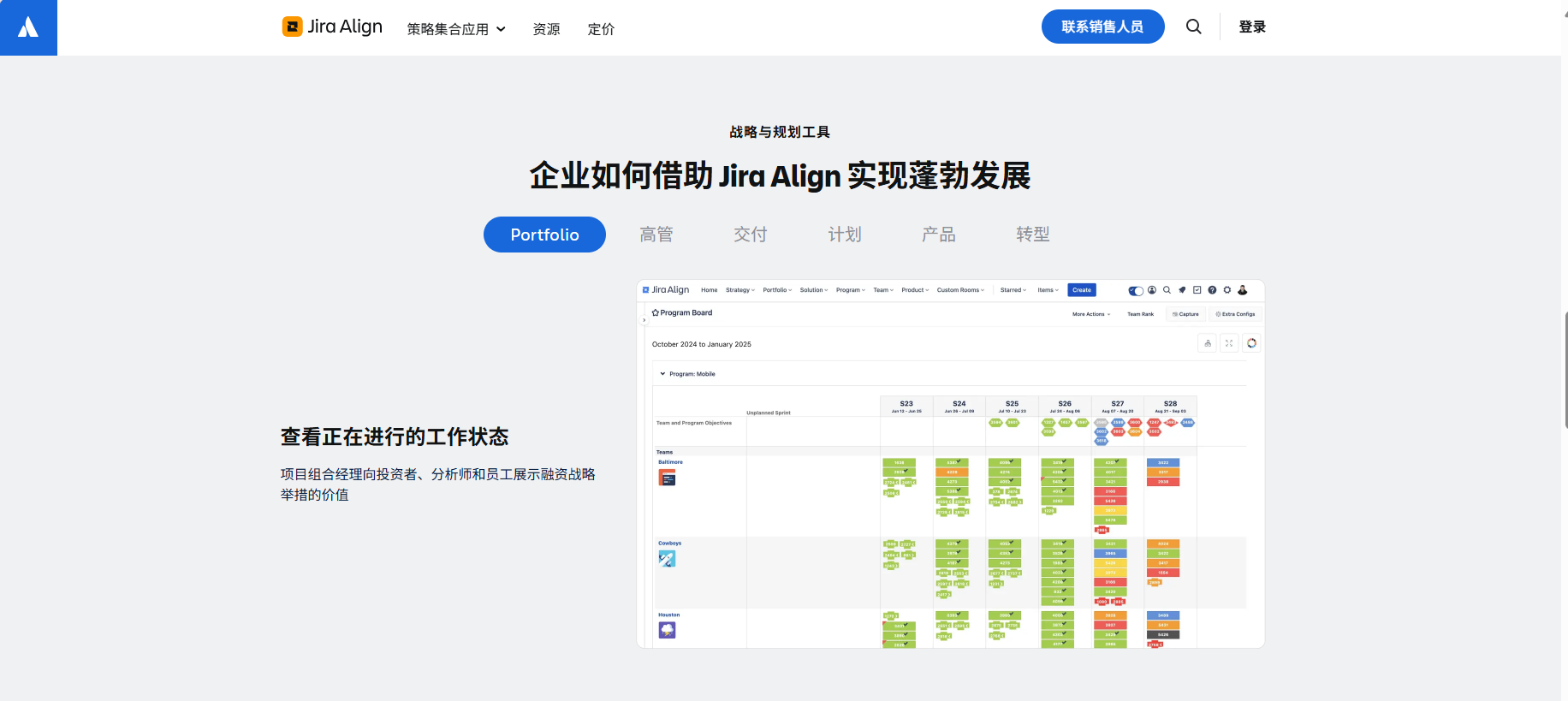This screenshot has height=701, width=1568.
Task: Select the blue Portfolio tab
Action: pos(544,235)
